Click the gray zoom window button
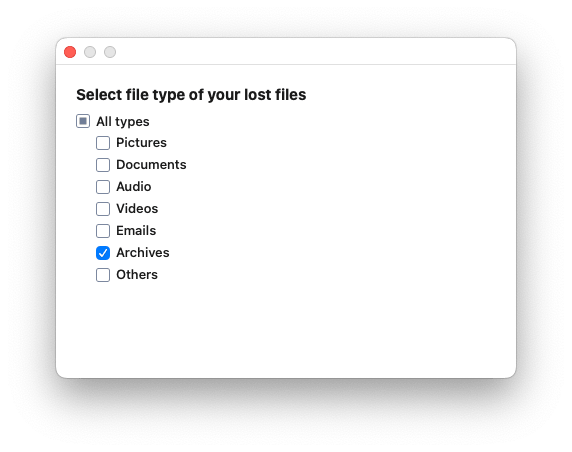Viewport: 572px width, 452px height. (x=110, y=52)
